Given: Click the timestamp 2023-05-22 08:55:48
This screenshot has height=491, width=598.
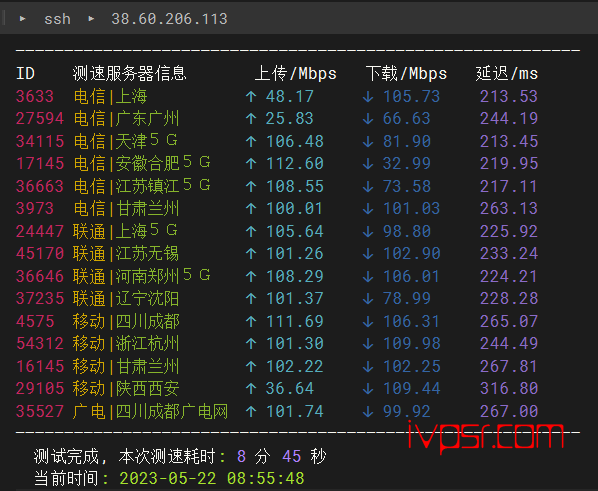Looking at the screenshot, I should coord(212,478).
